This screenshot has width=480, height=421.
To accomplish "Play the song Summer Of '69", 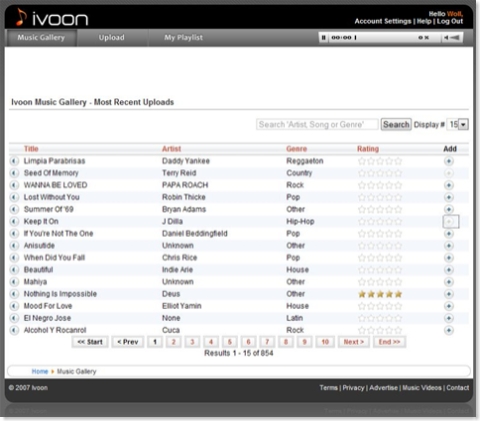I will pos(14,209).
